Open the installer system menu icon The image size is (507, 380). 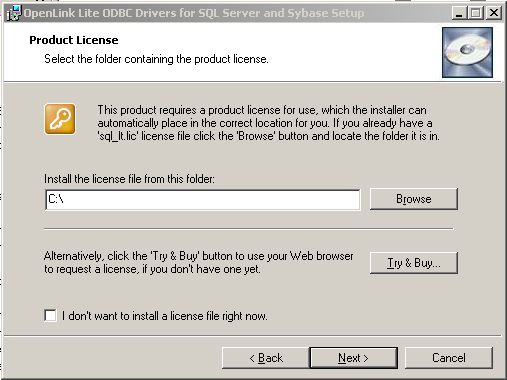[x=13, y=13]
